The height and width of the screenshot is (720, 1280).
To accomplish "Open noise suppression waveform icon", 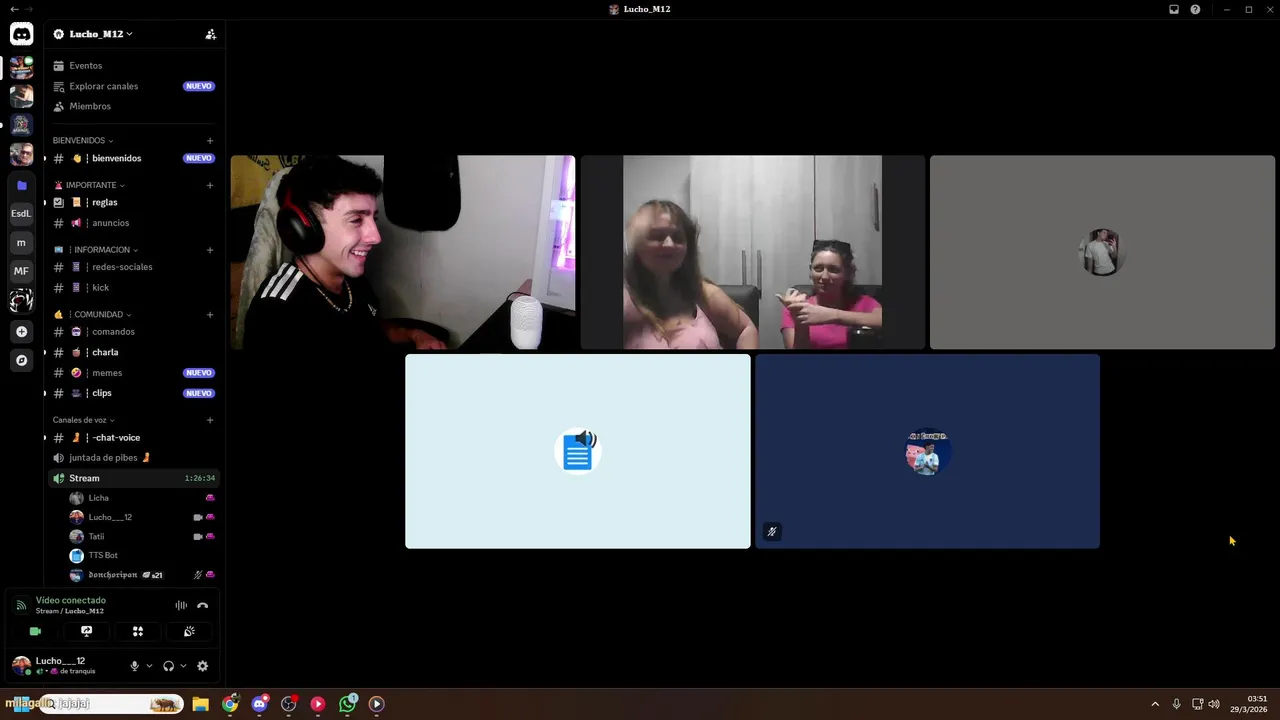I will pos(181,605).
